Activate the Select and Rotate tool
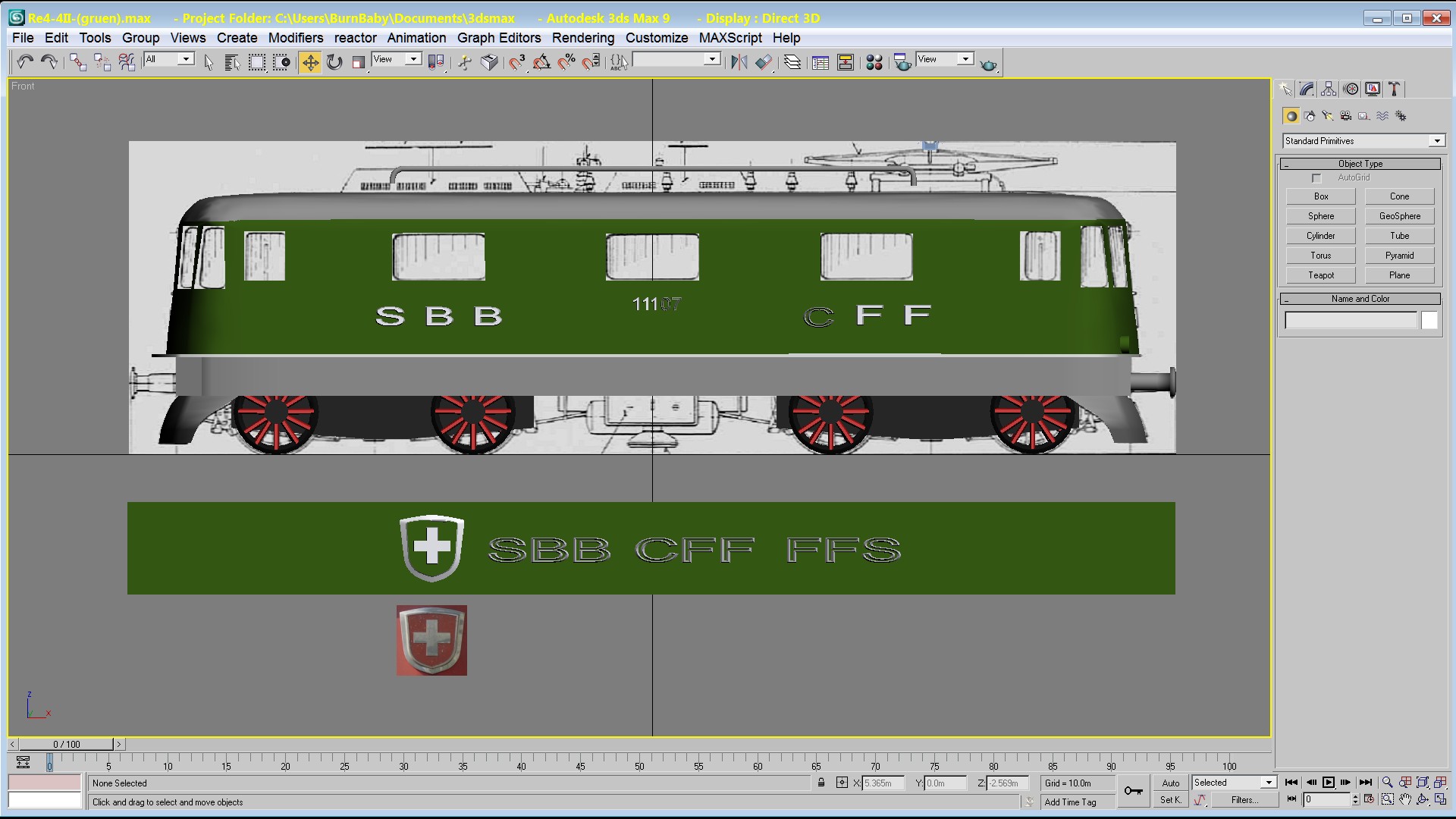 pyautogui.click(x=334, y=62)
